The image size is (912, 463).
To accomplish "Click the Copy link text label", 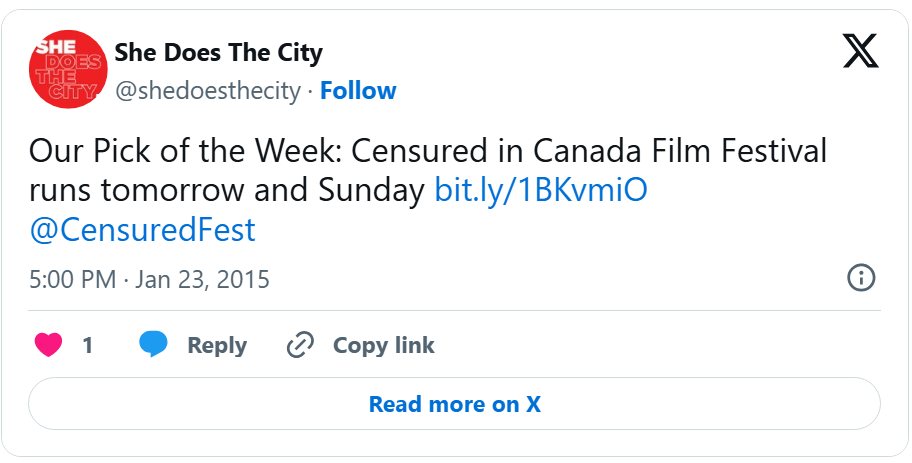I will pyautogui.click(x=383, y=346).
